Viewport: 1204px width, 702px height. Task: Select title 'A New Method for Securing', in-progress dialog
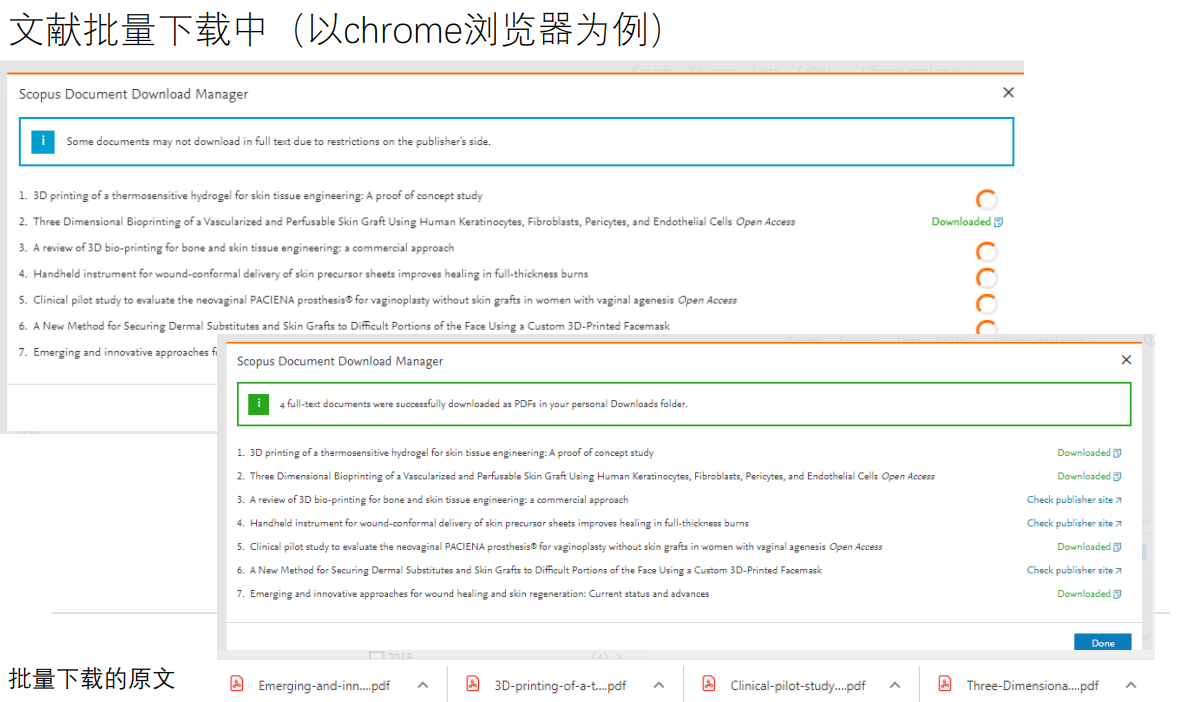click(x=351, y=326)
